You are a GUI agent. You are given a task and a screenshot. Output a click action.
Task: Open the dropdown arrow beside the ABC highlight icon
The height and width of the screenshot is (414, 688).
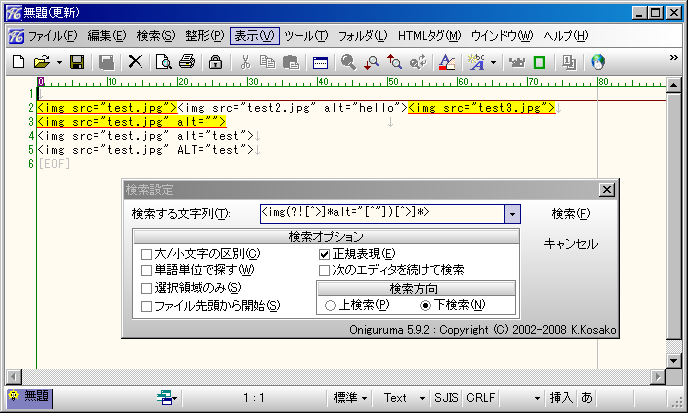coord(494,62)
